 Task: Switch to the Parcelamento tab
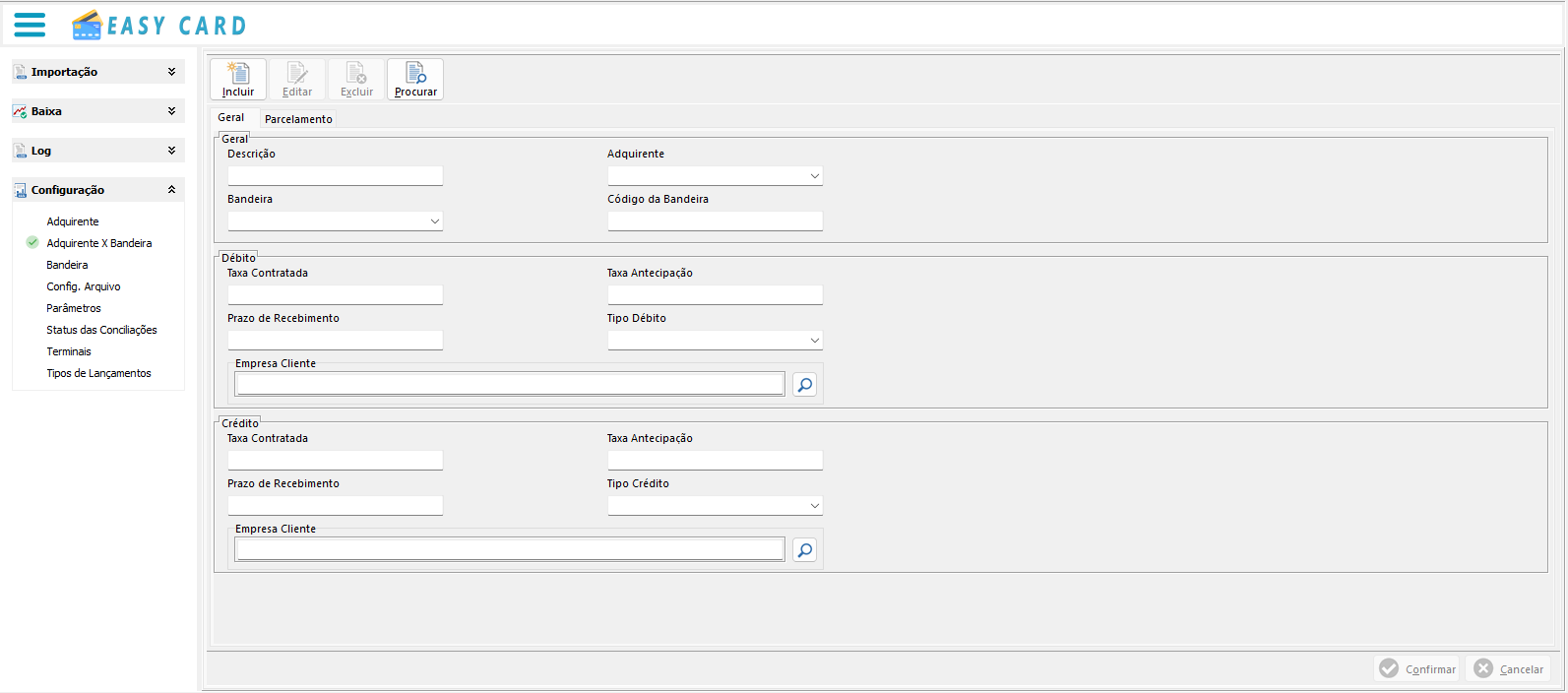[298, 119]
